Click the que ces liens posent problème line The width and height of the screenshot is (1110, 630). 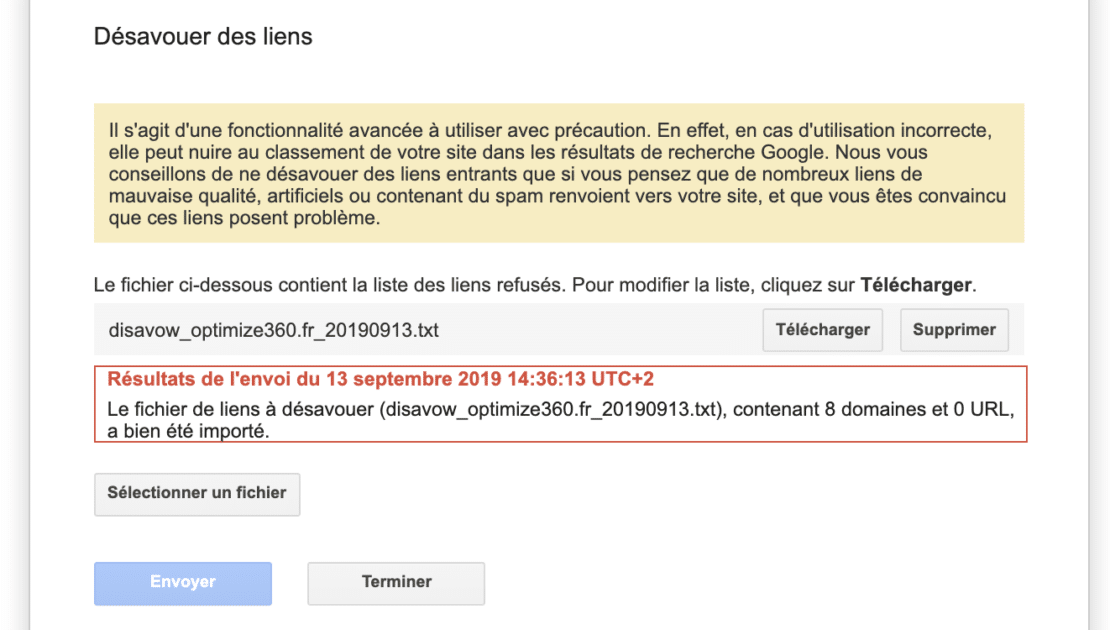click(245, 219)
